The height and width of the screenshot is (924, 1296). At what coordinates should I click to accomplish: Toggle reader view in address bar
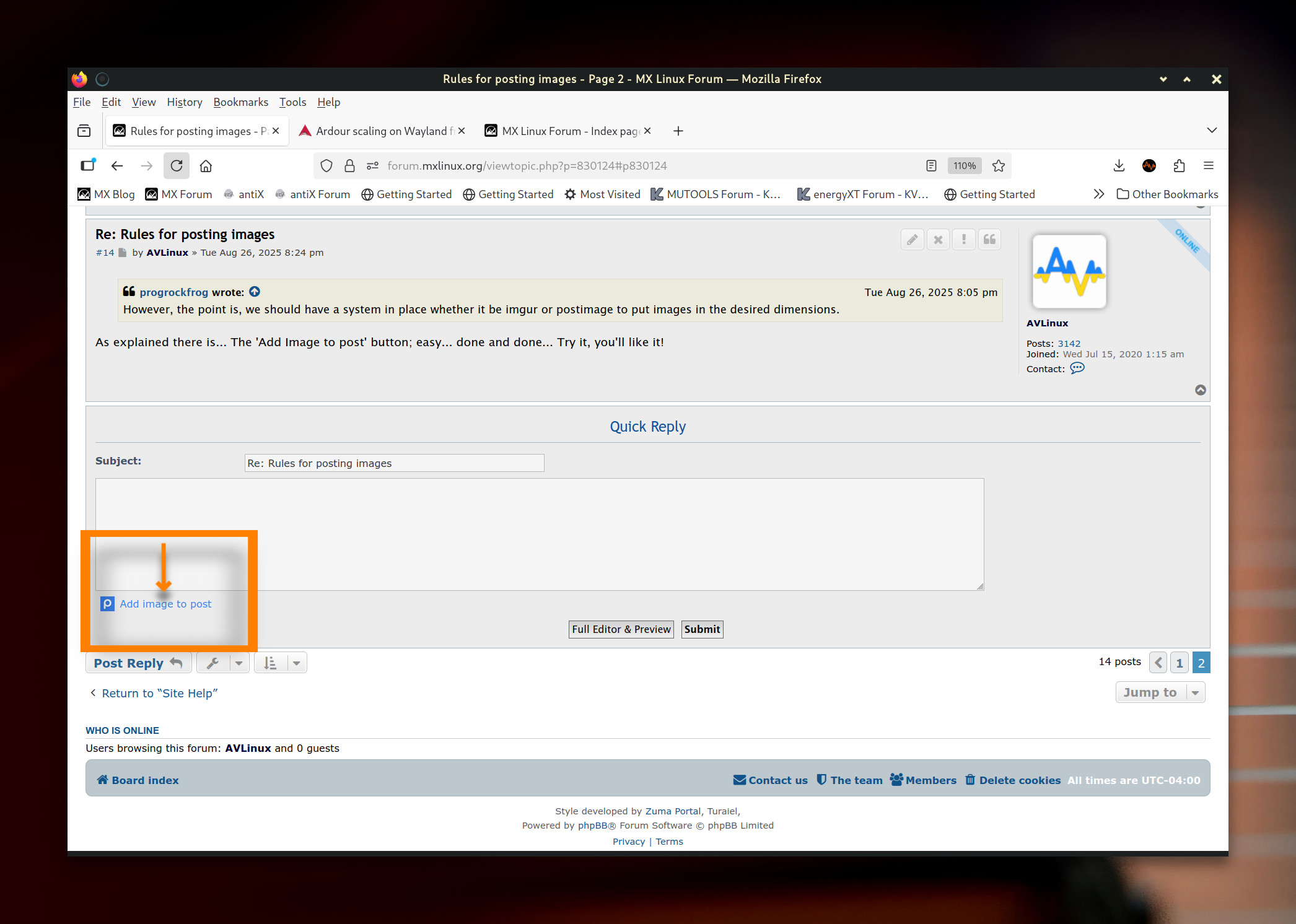coord(930,166)
